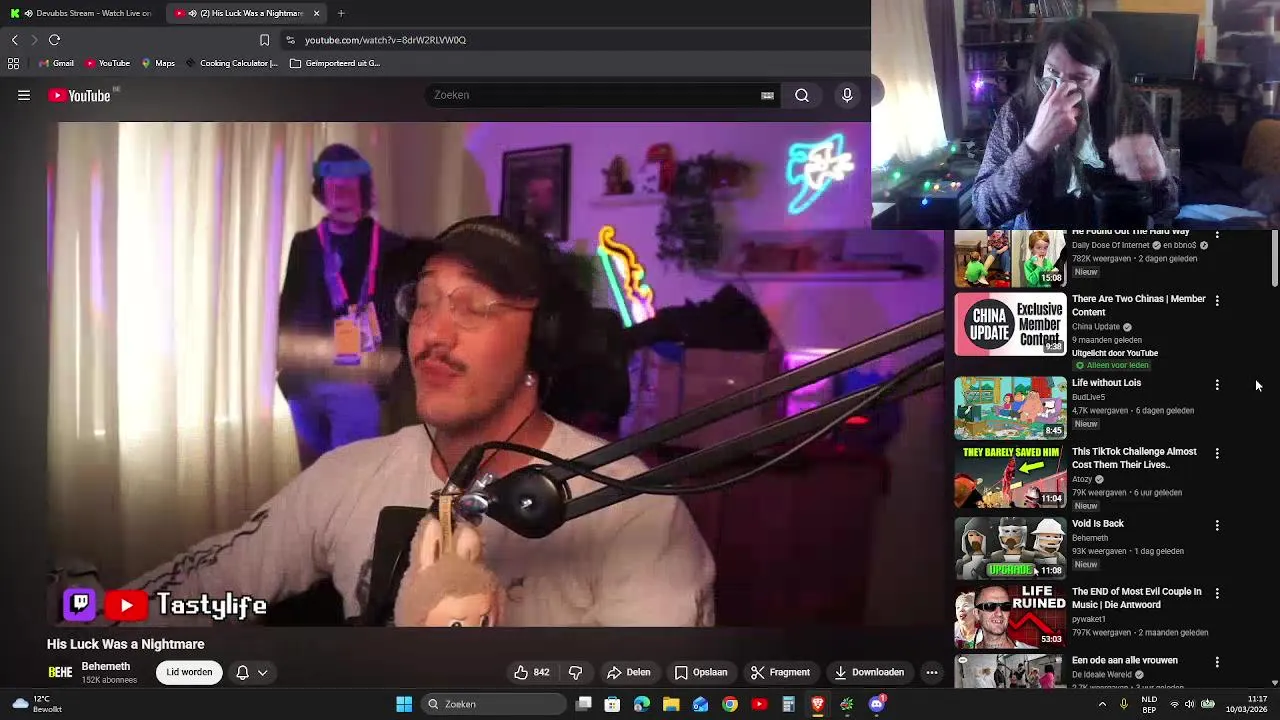Open the YouTube guide hamburger menu

click(24, 95)
